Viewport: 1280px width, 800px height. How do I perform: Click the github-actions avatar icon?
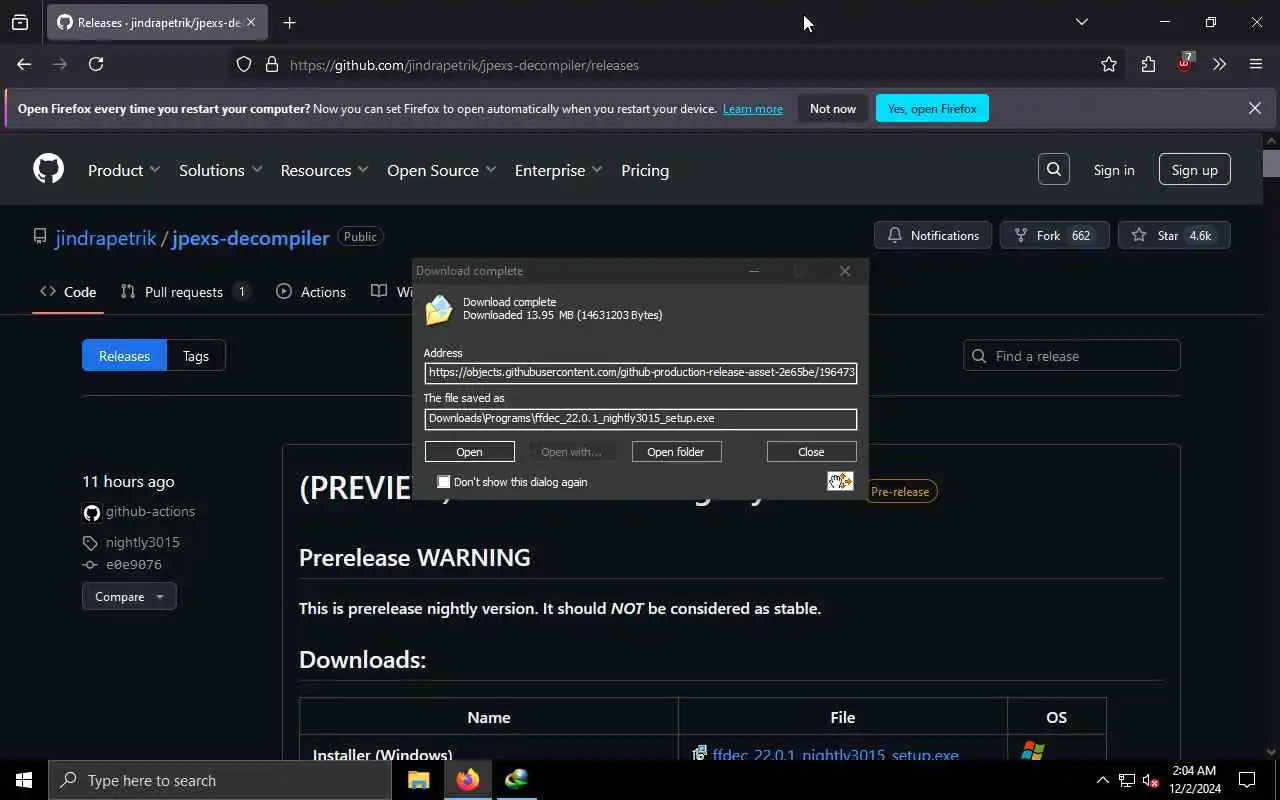click(92, 512)
